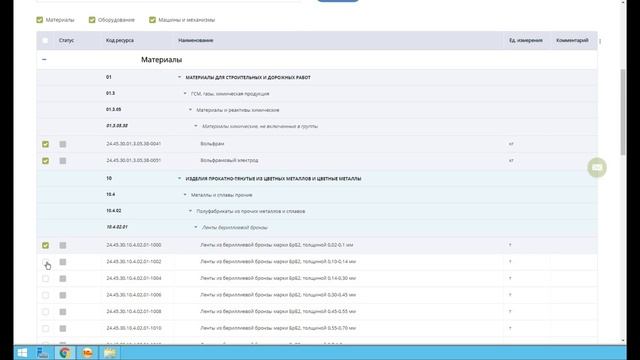Click the status icon in Вольфрамовый электрод row

(x=62, y=161)
